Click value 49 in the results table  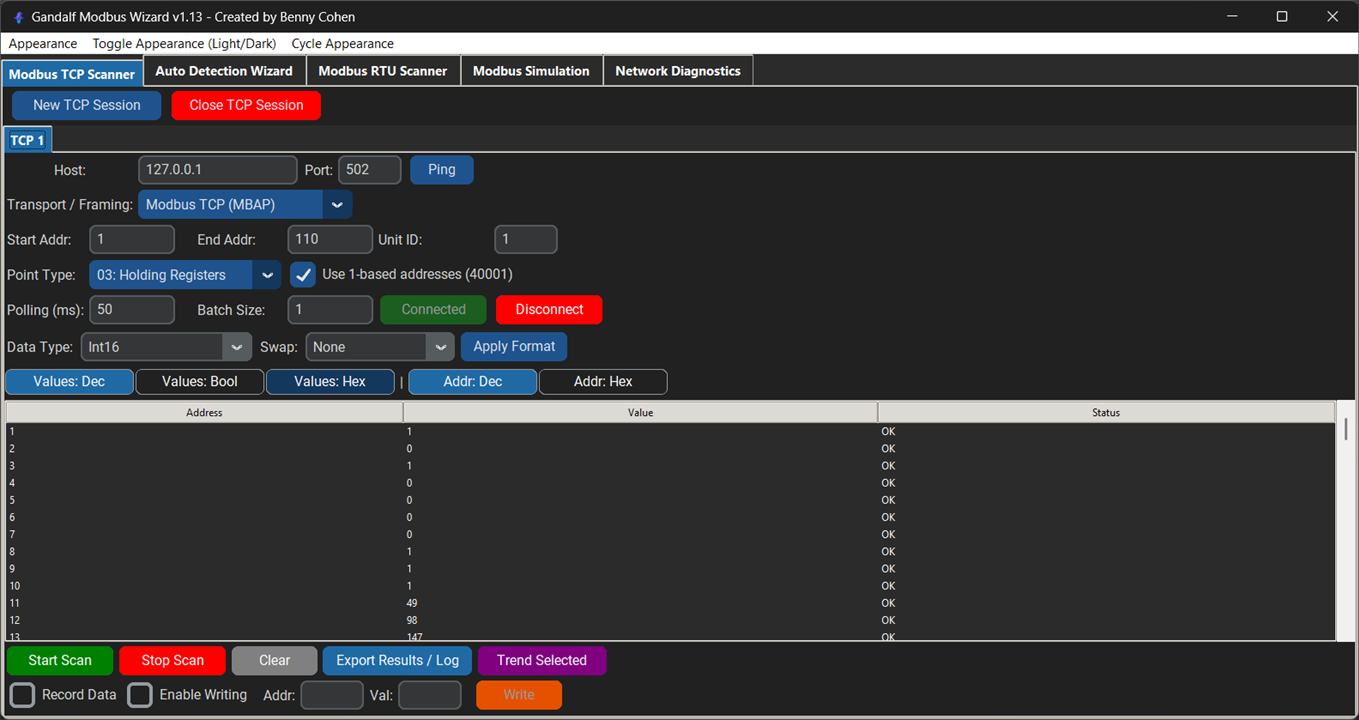pyautogui.click(x=412, y=603)
